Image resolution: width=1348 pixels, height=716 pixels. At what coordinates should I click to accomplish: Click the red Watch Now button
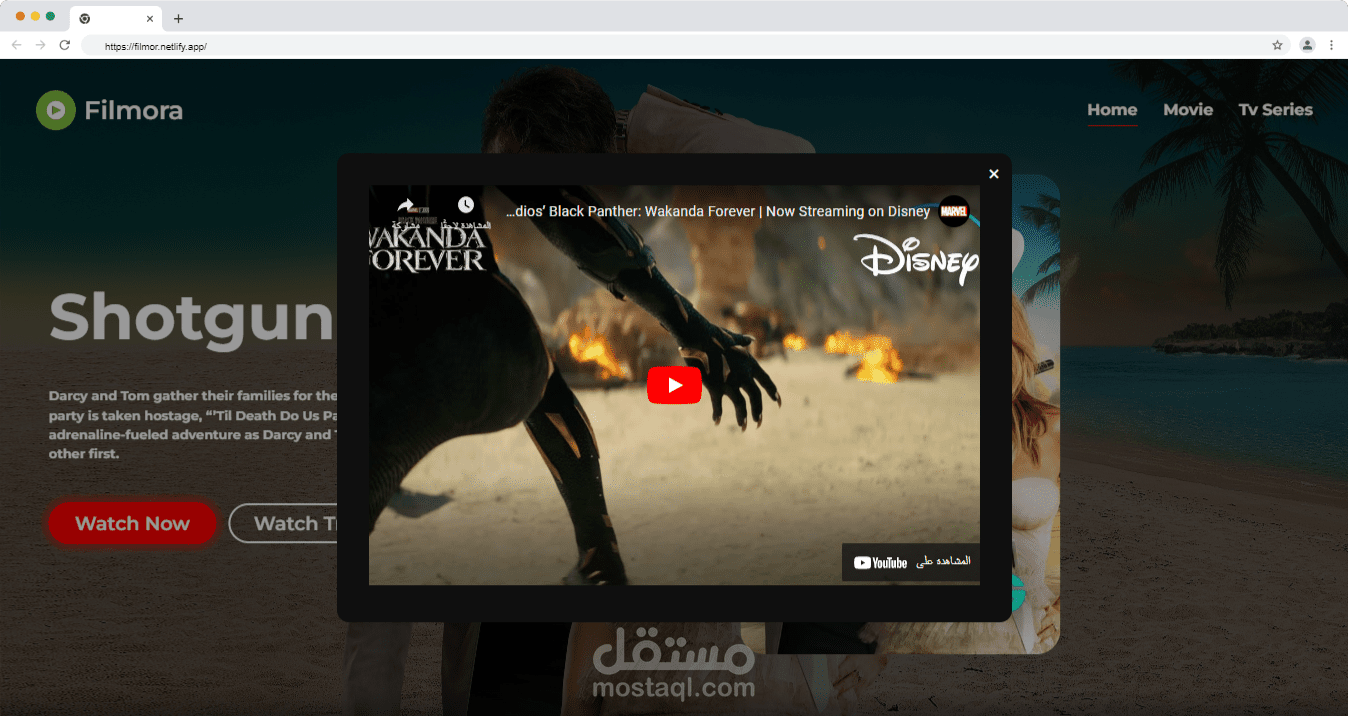132,523
